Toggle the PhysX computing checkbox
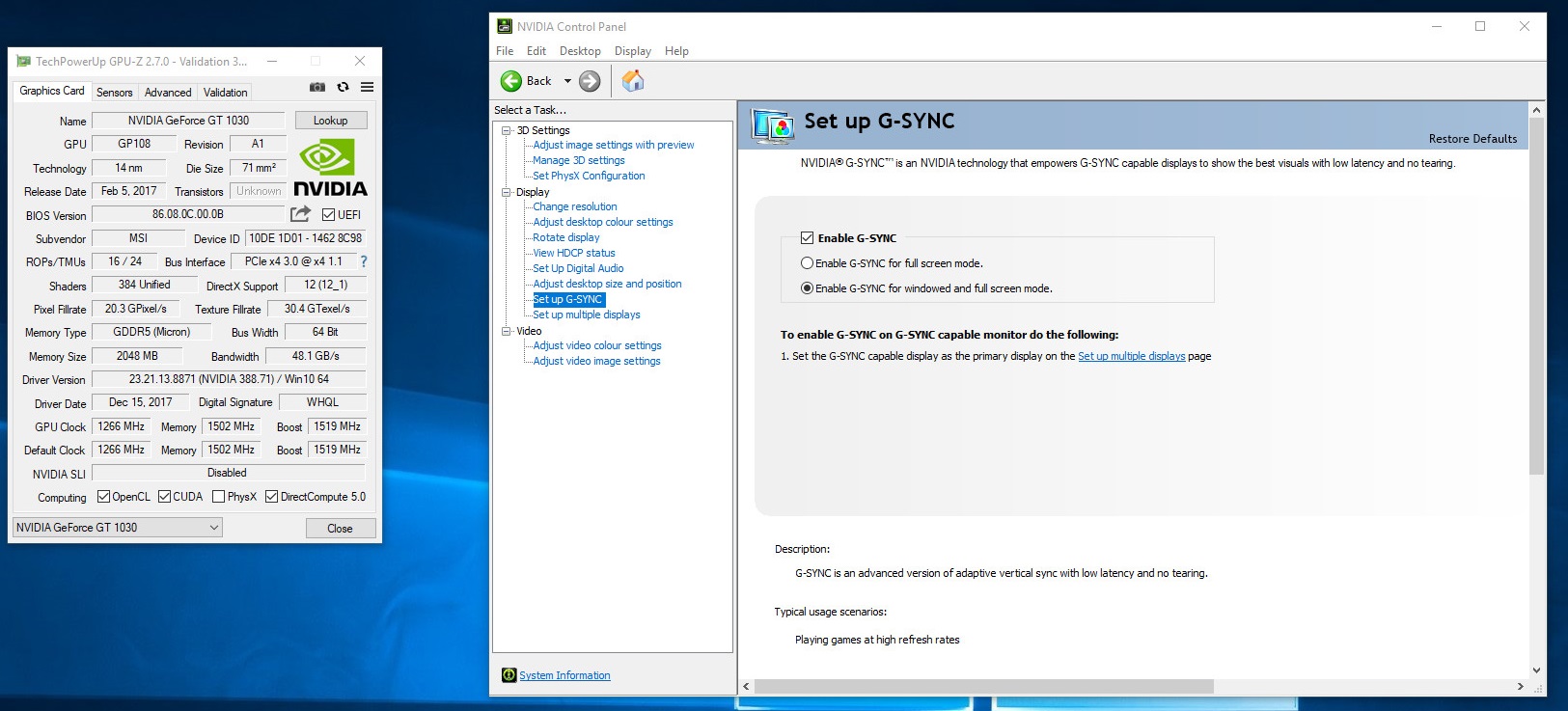1568x711 pixels. 219,497
